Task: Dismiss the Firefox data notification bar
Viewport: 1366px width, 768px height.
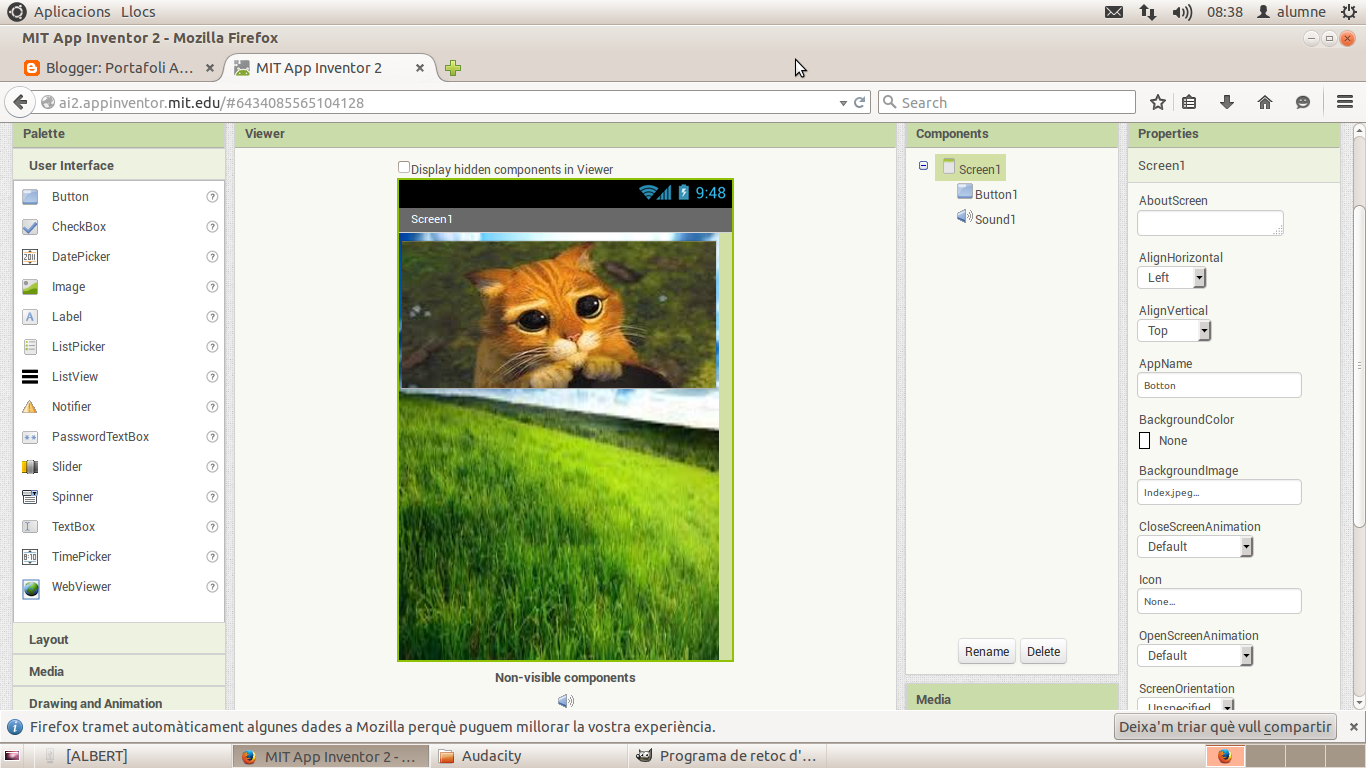Action: [x=1354, y=727]
